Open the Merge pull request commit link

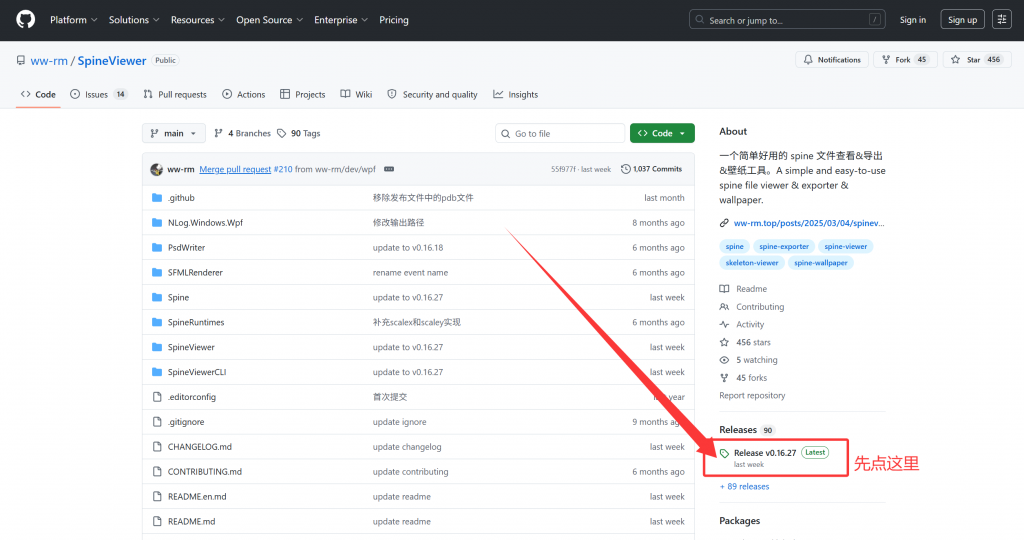pyautogui.click(x=235, y=169)
